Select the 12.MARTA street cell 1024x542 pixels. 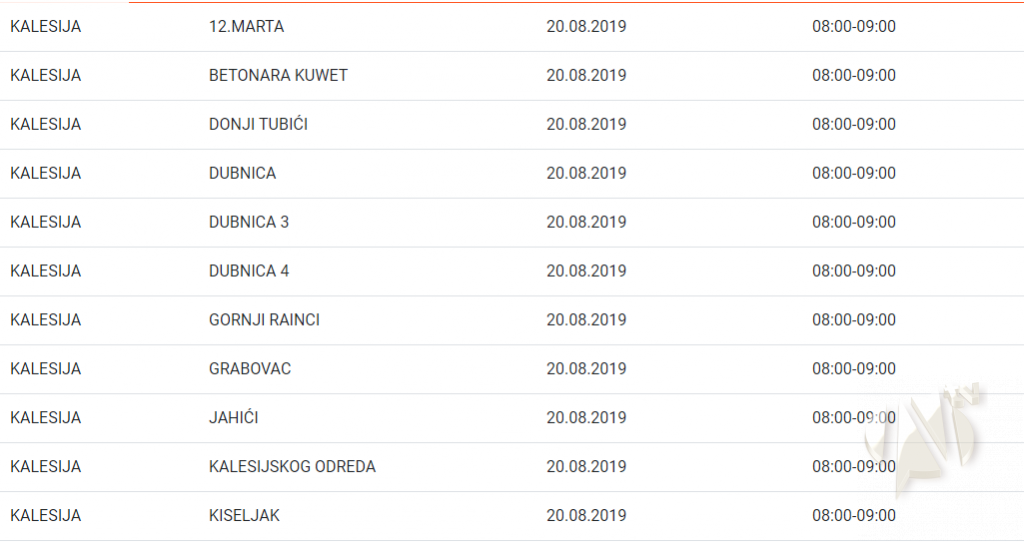[246, 27]
